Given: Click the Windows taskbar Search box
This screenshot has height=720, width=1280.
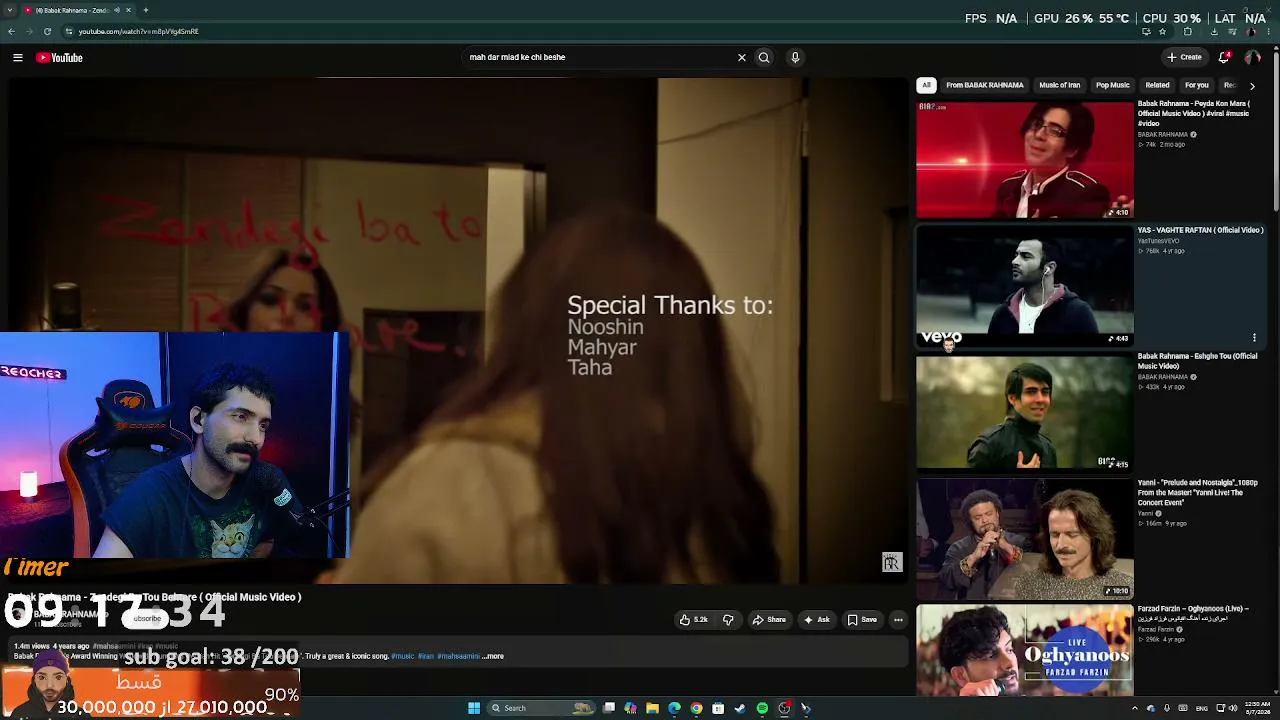Looking at the screenshot, I should pyautogui.click(x=540, y=708).
